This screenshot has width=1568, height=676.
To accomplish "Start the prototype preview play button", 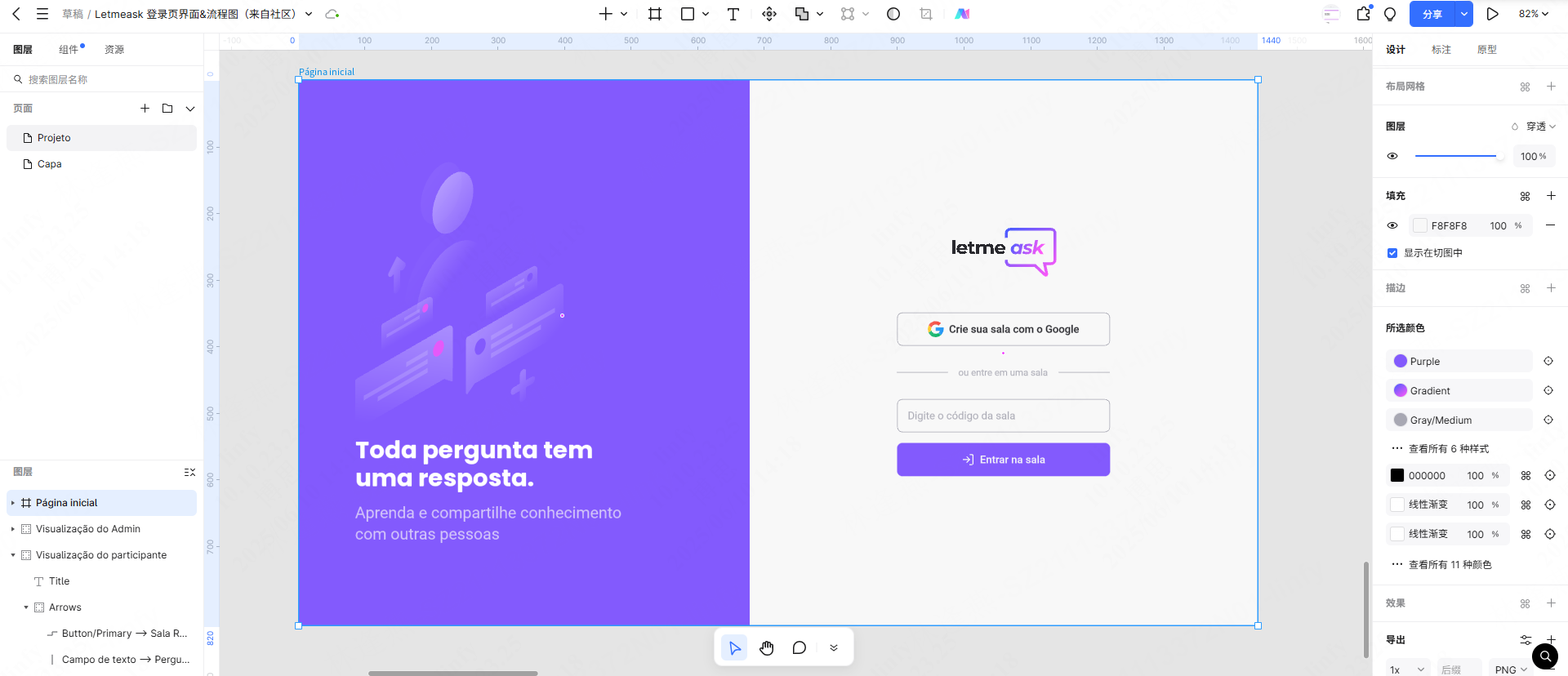I will [x=1492, y=14].
